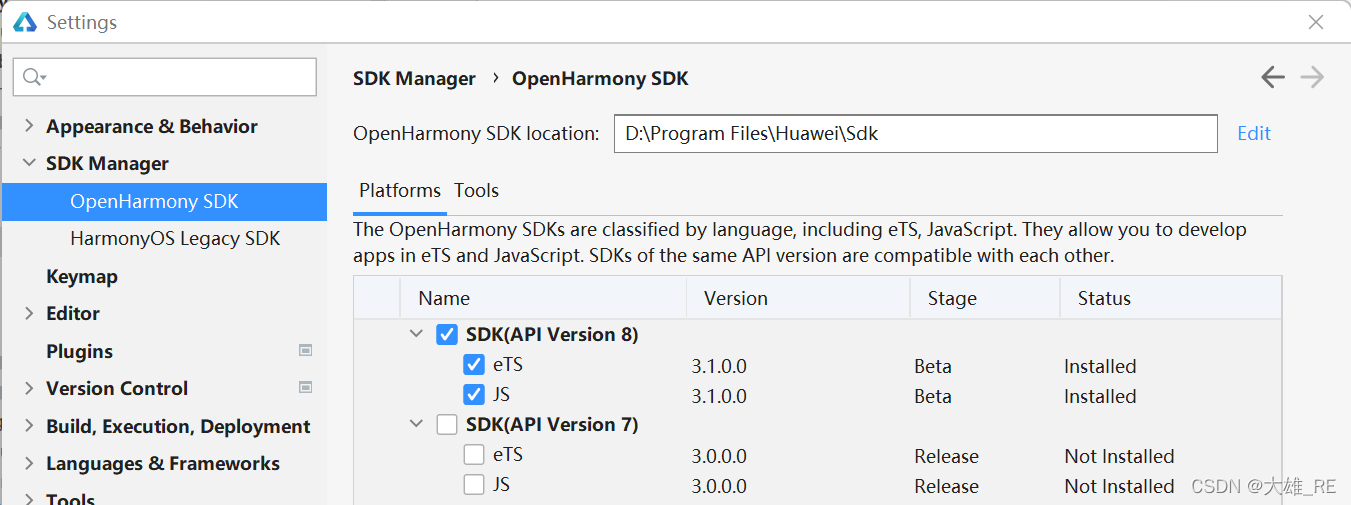Click the forward arrow navigation icon
The height and width of the screenshot is (505, 1351).
pyautogui.click(x=1312, y=77)
